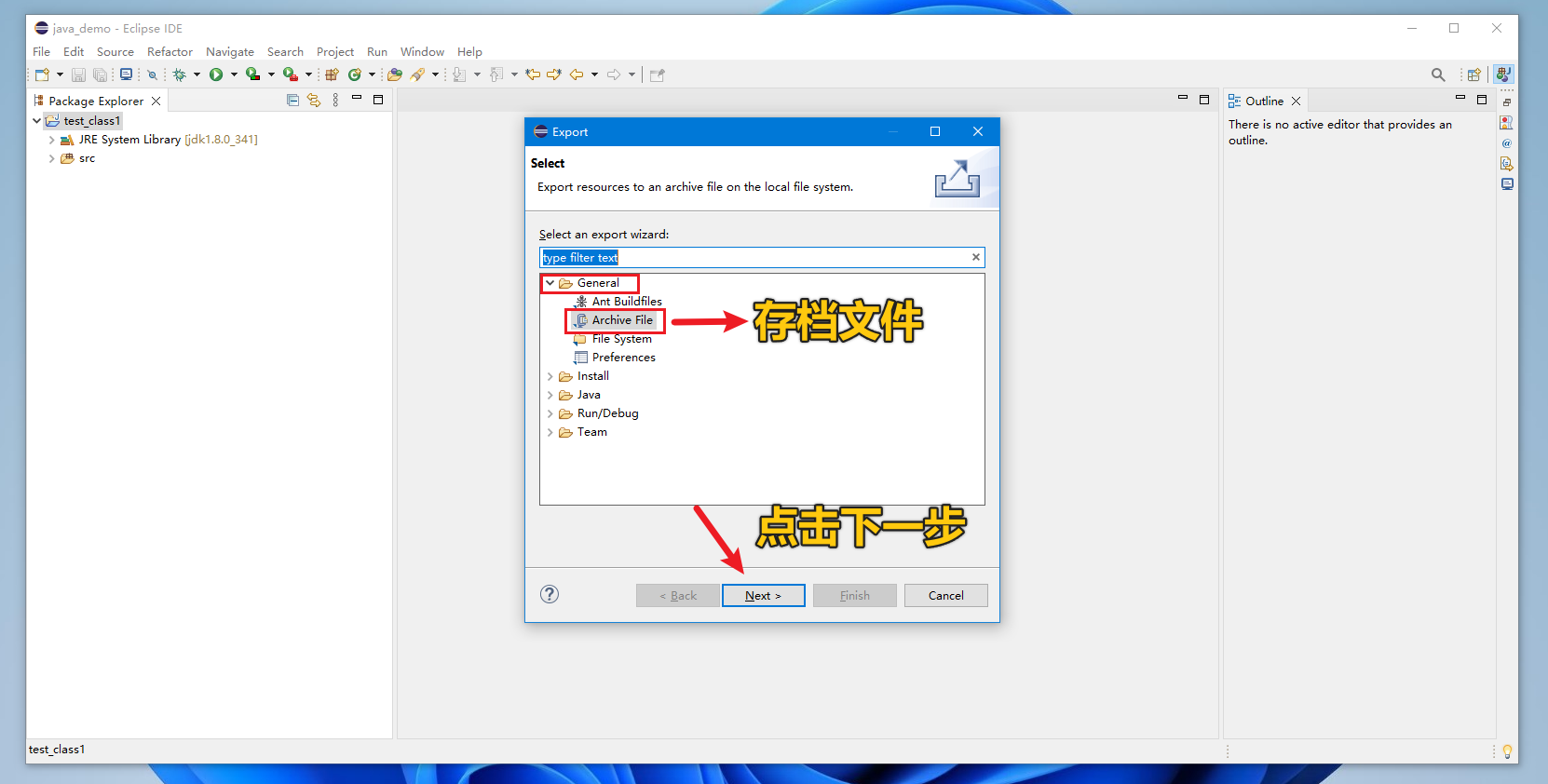Viewport: 1548px width, 784px height.
Task: Click Collapse All in Package Explorer
Action: pyautogui.click(x=292, y=100)
